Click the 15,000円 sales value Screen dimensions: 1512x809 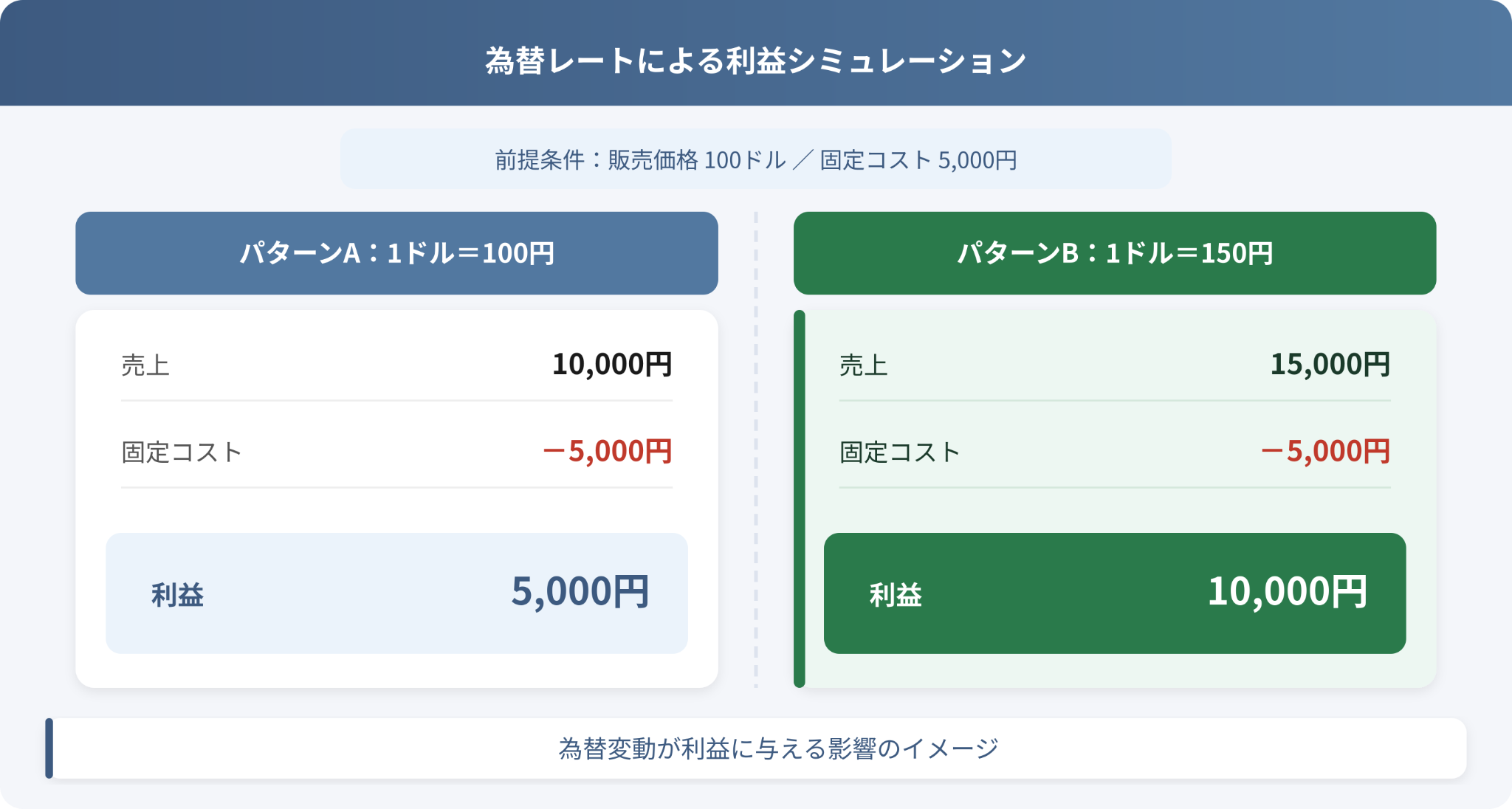(x=1330, y=365)
